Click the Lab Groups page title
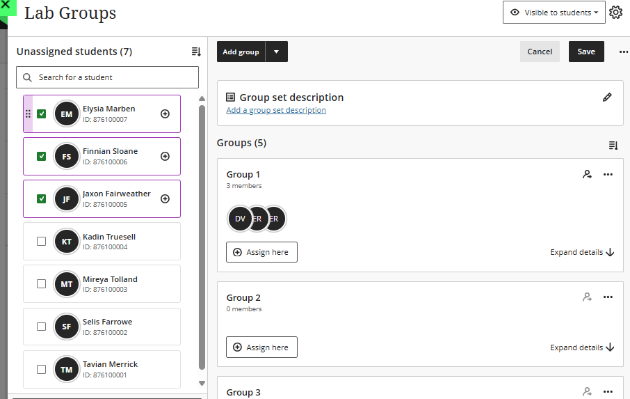This screenshot has height=399, width=630. click(x=70, y=13)
